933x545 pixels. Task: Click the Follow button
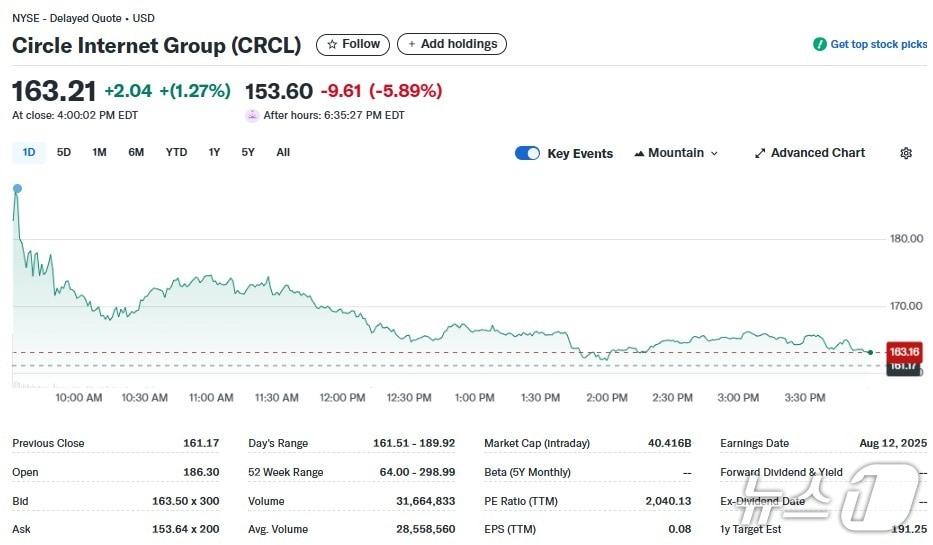pos(353,44)
